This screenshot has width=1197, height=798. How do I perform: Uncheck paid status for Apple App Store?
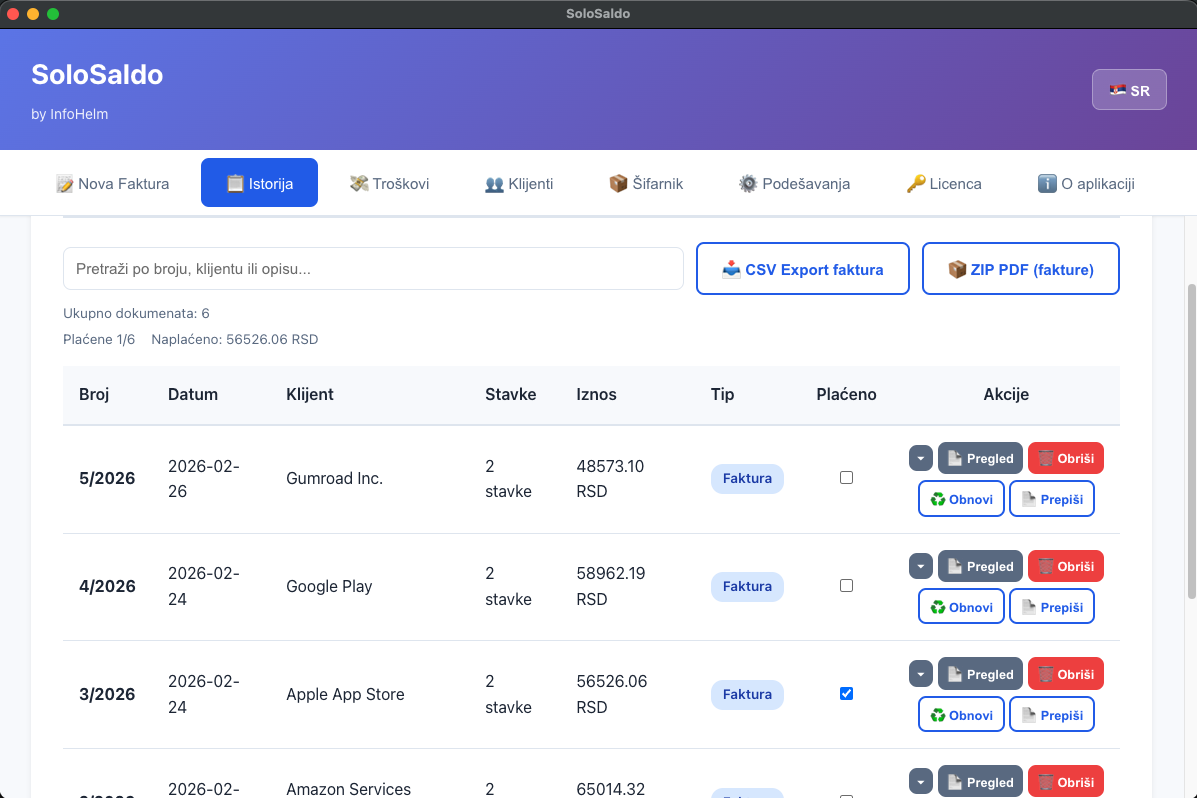tap(846, 694)
